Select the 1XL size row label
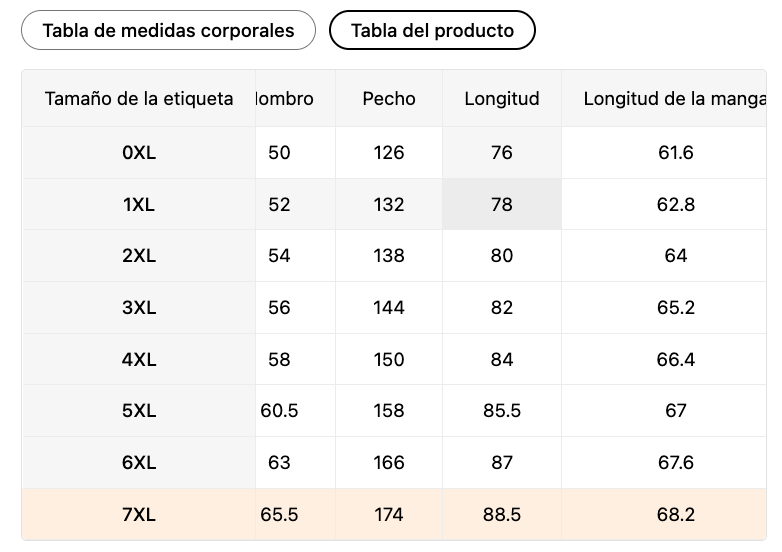This screenshot has width=782, height=552. click(139, 204)
